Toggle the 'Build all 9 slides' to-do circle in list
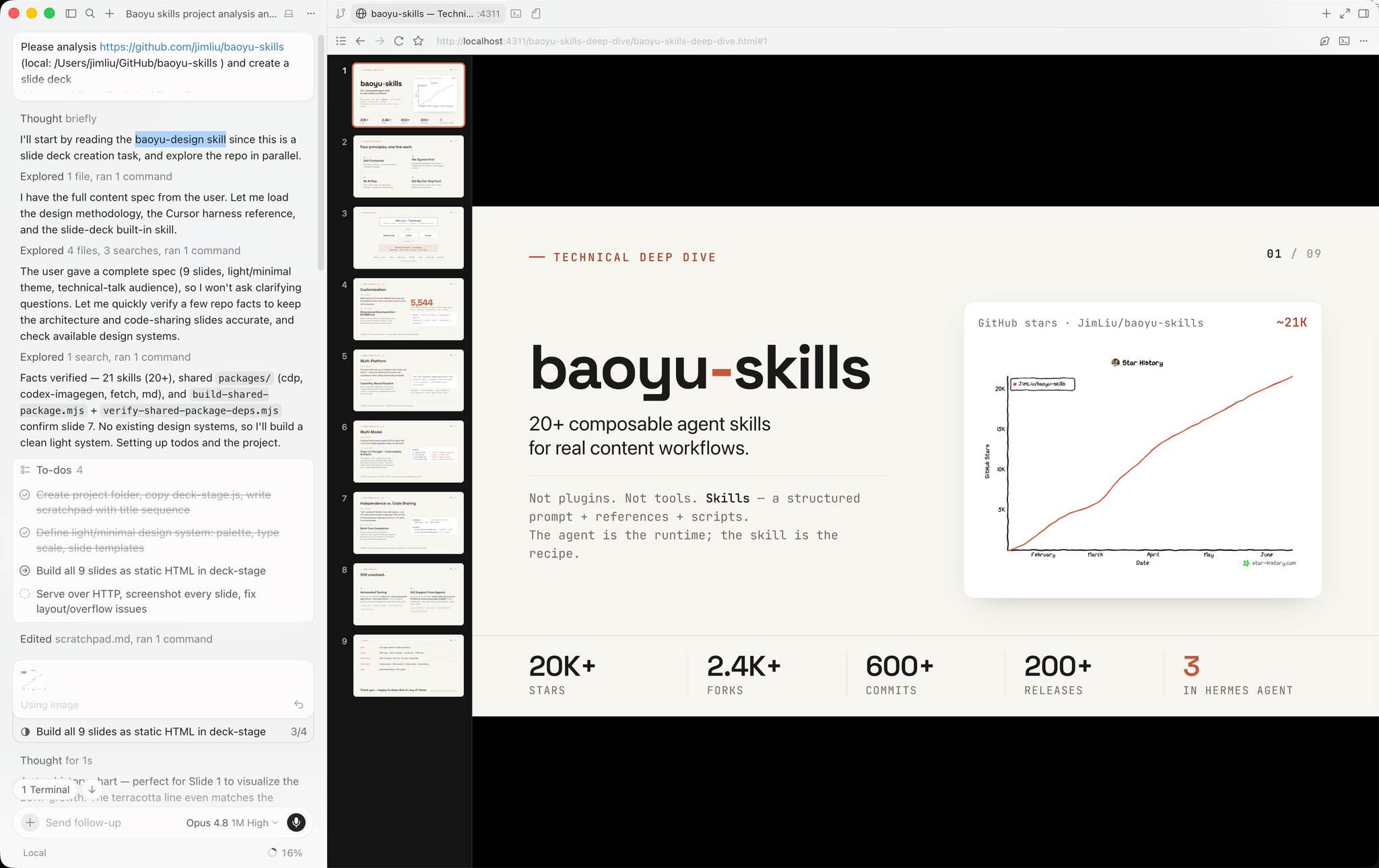 (25, 571)
